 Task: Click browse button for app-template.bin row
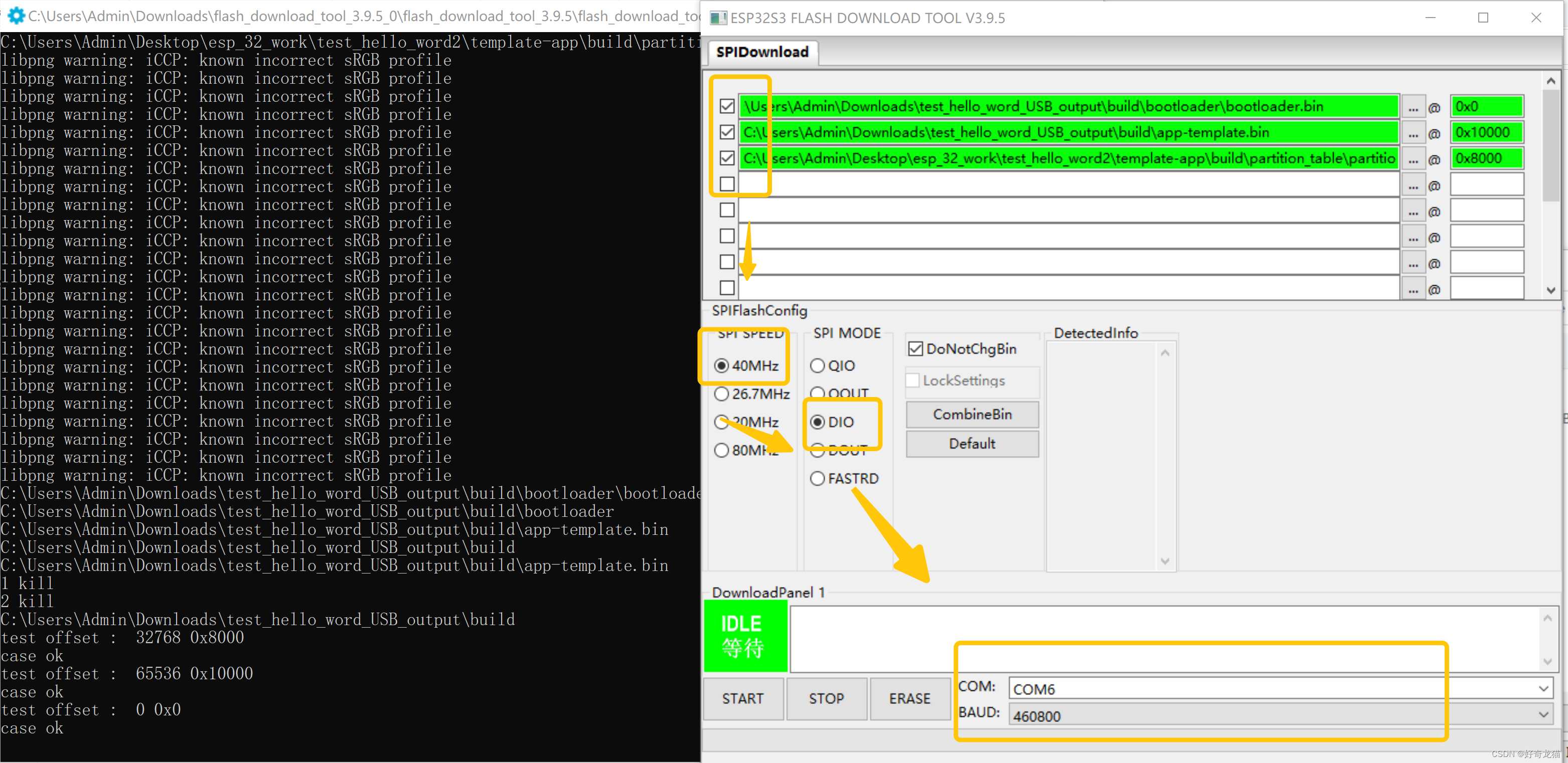[1413, 133]
